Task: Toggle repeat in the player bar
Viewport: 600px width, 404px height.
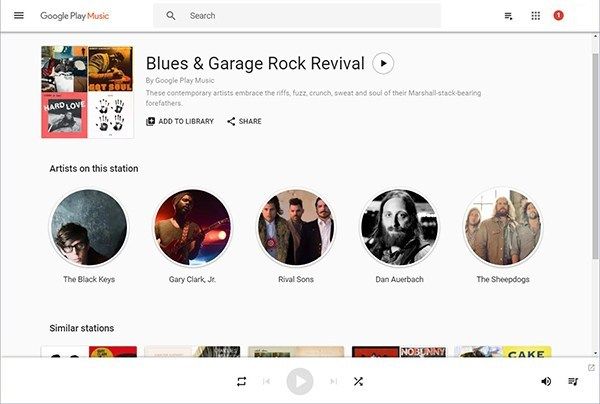Action: tap(241, 381)
